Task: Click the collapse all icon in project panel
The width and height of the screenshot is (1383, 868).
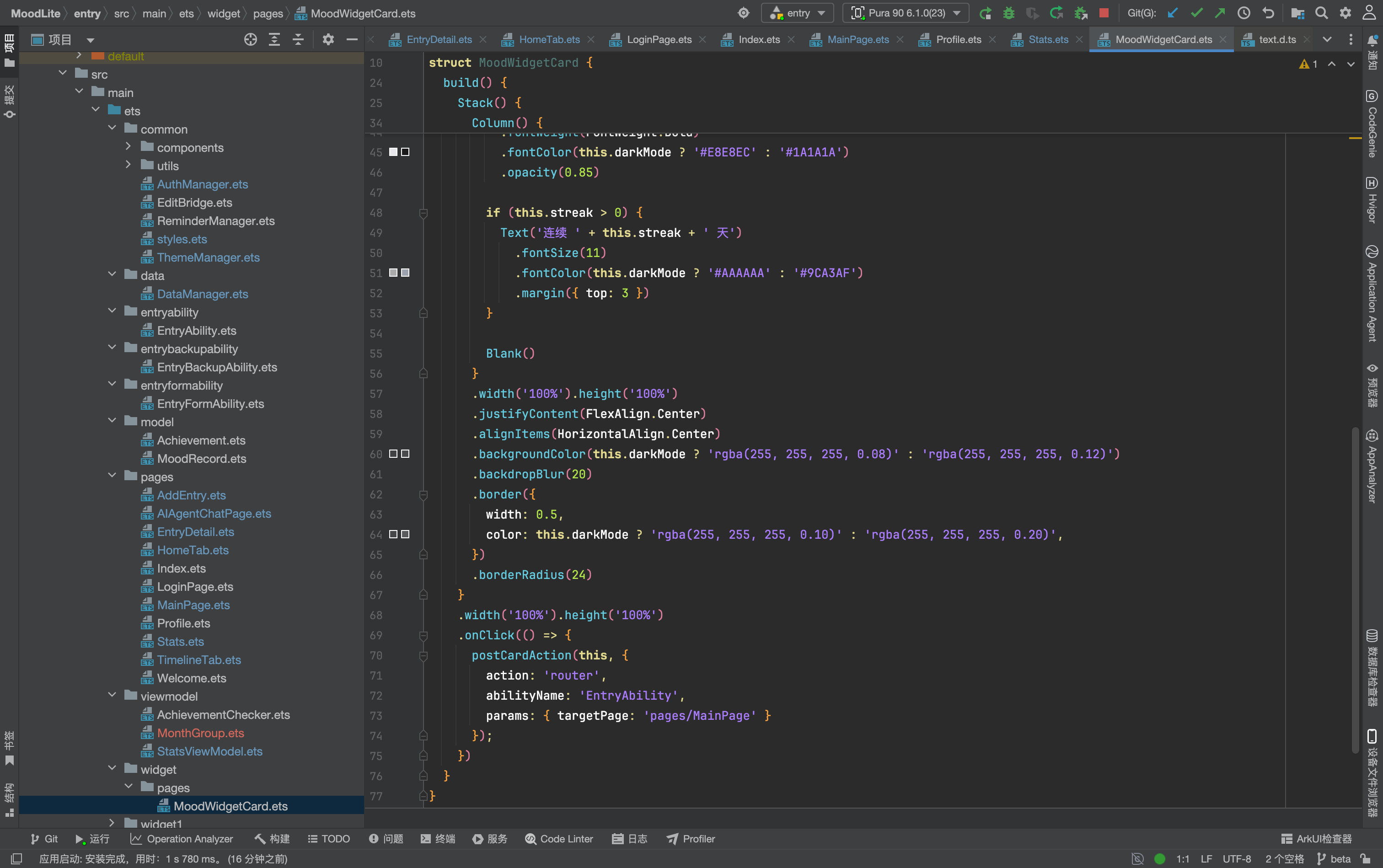Action: [x=298, y=39]
